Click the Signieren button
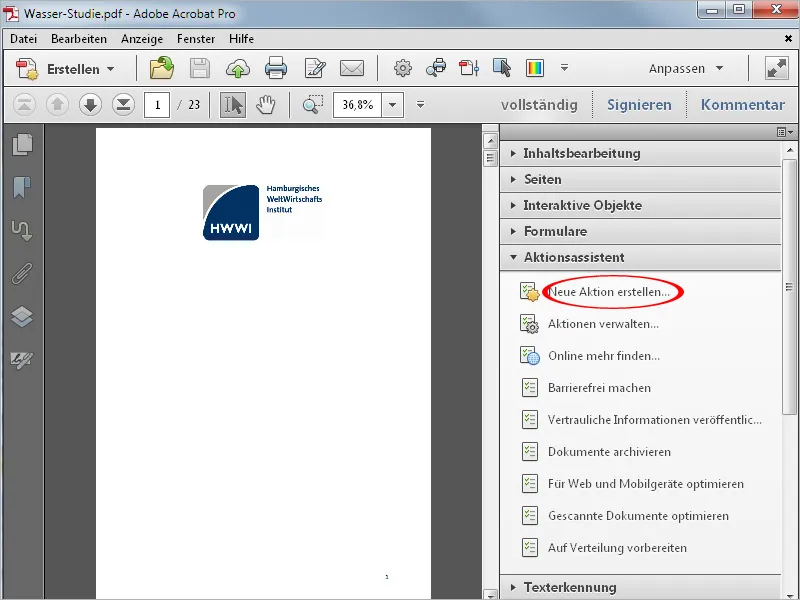800x600 pixels. [x=641, y=103]
